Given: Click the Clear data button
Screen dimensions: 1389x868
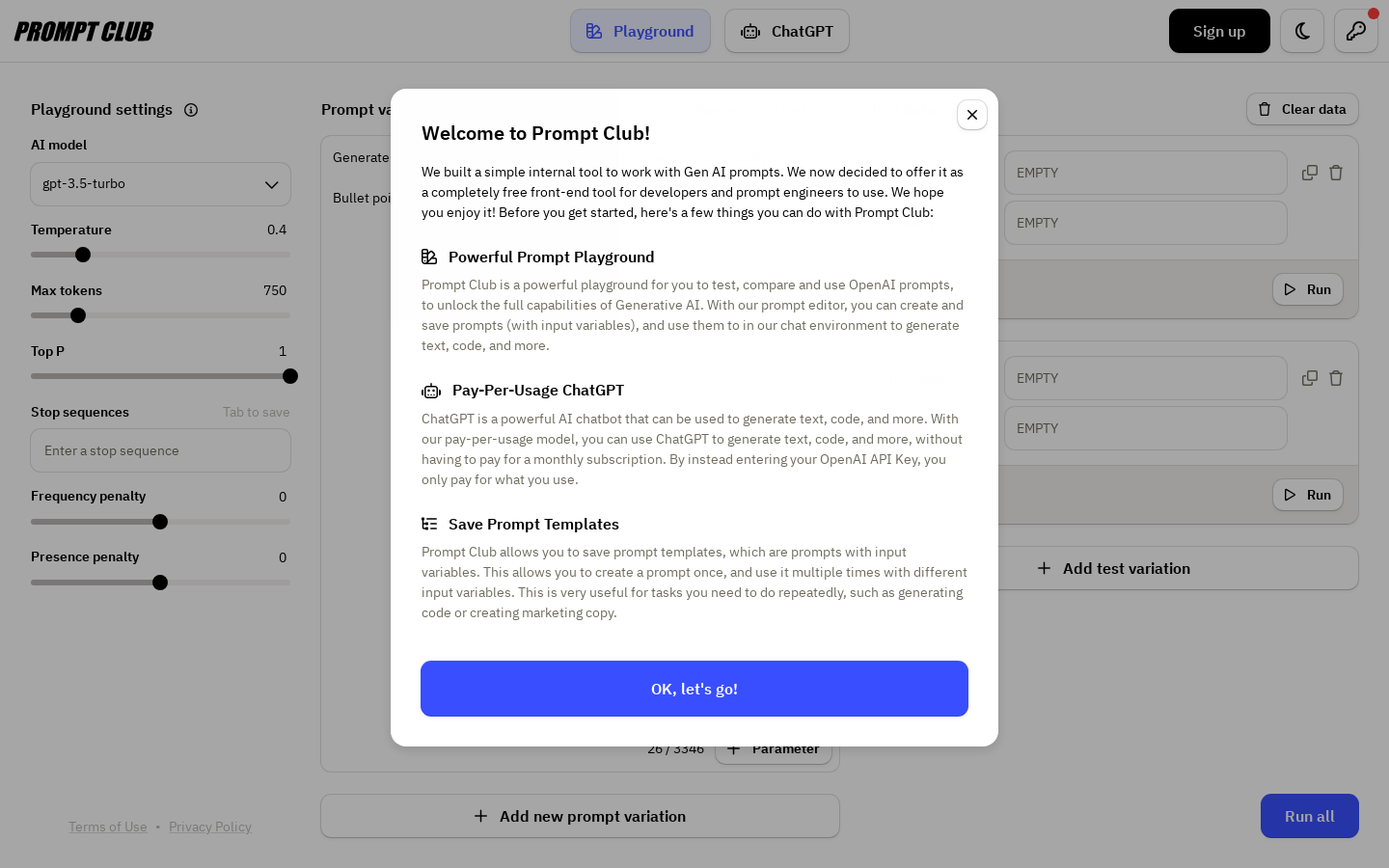Looking at the screenshot, I should point(1302,109).
